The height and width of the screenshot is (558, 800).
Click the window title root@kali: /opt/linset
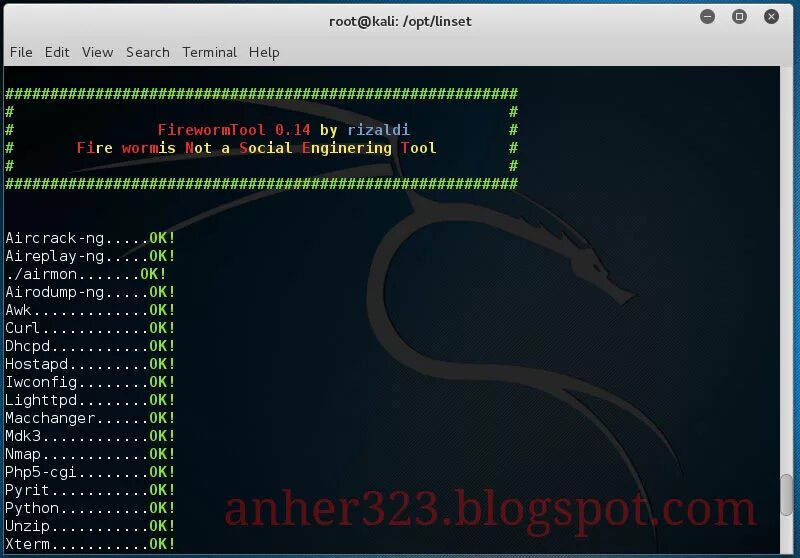[400, 21]
